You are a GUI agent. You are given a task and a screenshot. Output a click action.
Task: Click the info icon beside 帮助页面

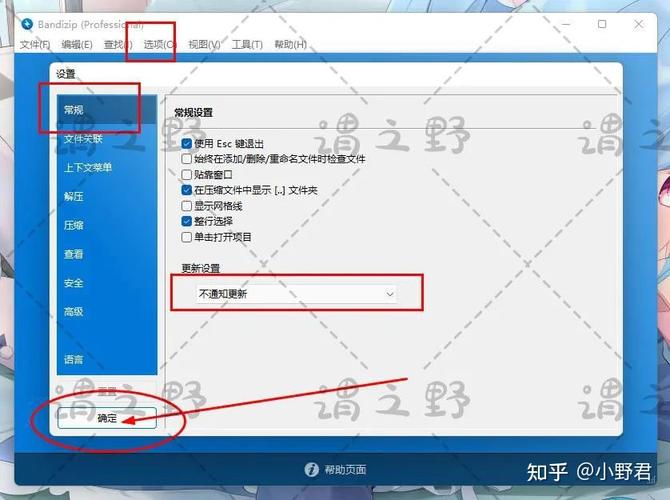point(311,469)
